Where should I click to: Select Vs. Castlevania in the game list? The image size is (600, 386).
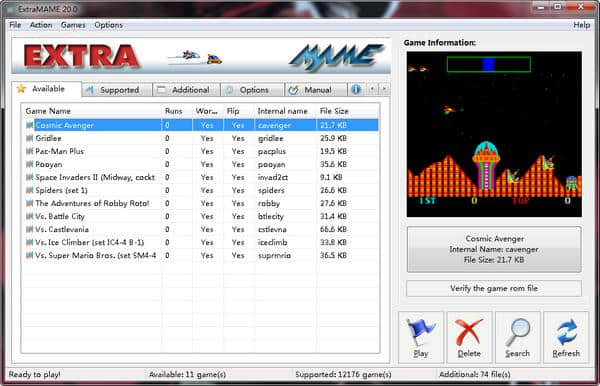click(62, 229)
